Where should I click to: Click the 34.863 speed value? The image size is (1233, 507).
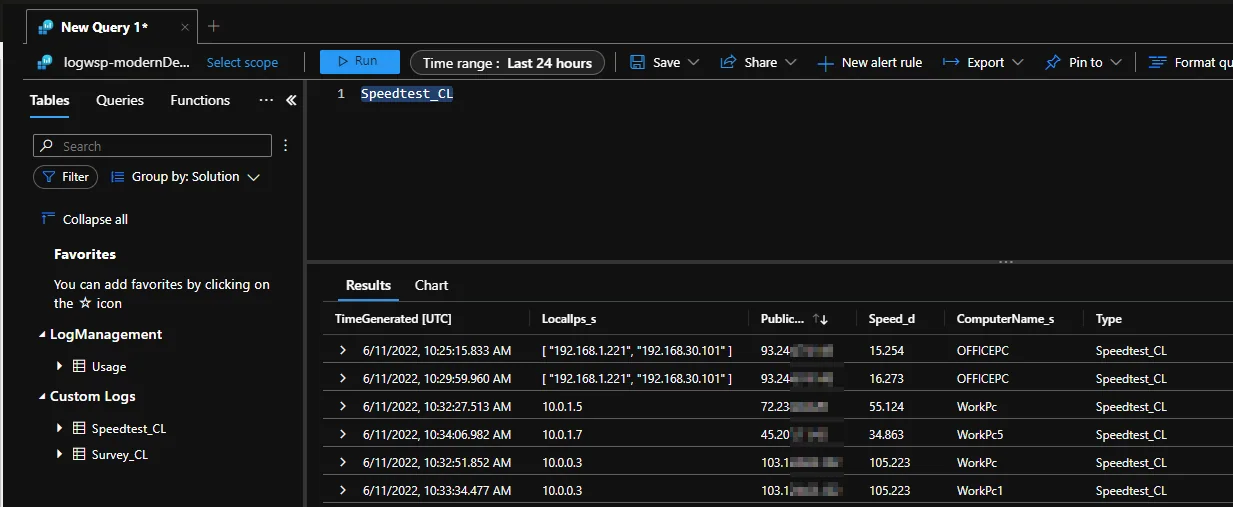point(886,435)
